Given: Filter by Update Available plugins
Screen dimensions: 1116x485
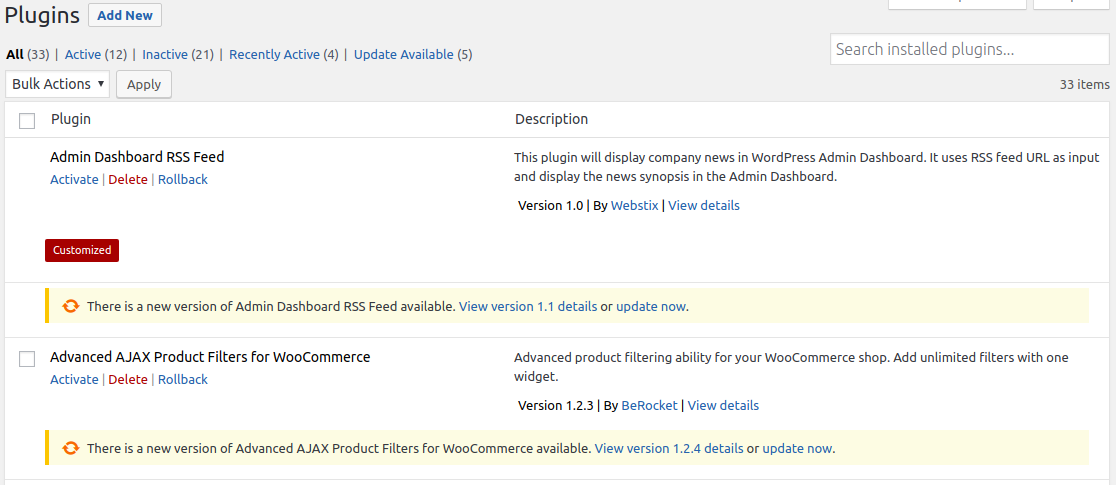Looking at the screenshot, I should pyautogui.click(x=404, y=54).
